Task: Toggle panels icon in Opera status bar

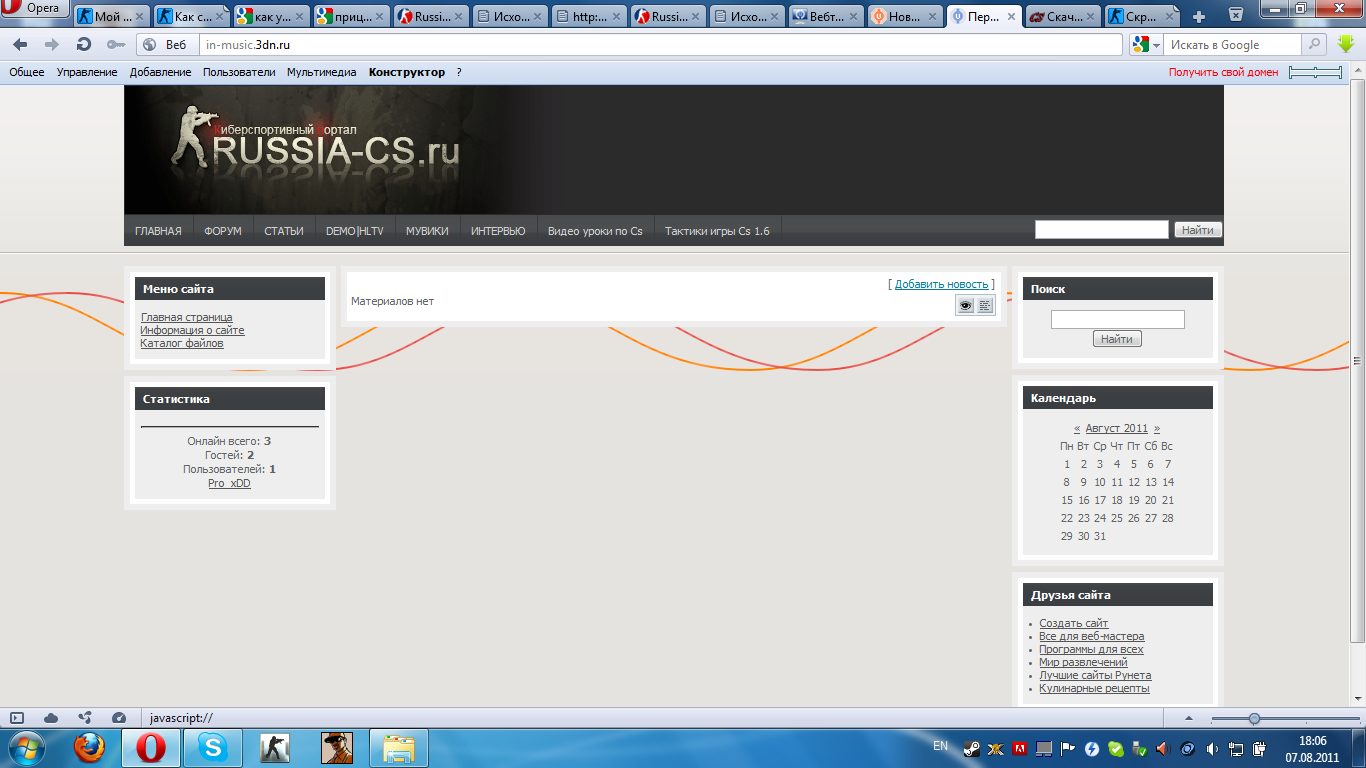Action: click(17, 718)
